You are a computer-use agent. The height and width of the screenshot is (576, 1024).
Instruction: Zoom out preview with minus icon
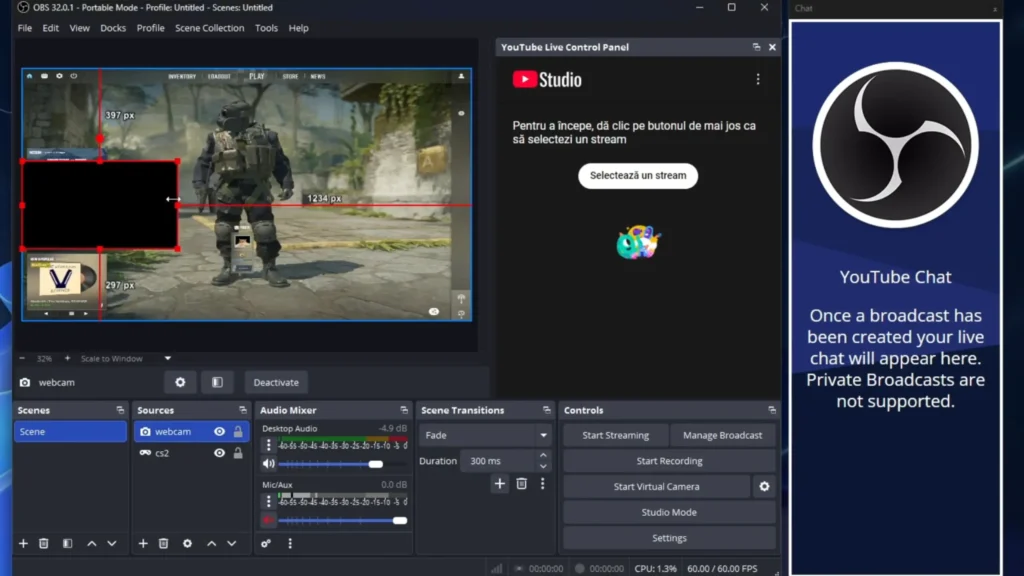22,359
